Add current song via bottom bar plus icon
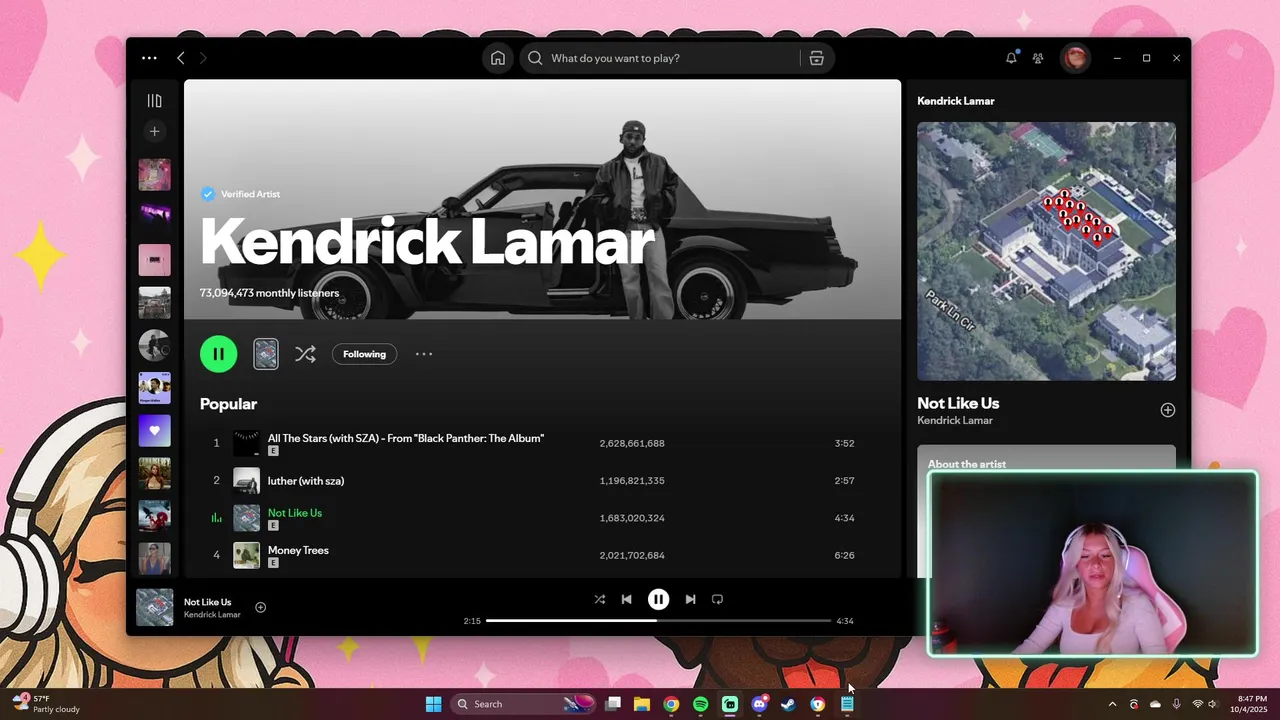The height and width of the screenshot is (720, 1280). pos(261,607)
